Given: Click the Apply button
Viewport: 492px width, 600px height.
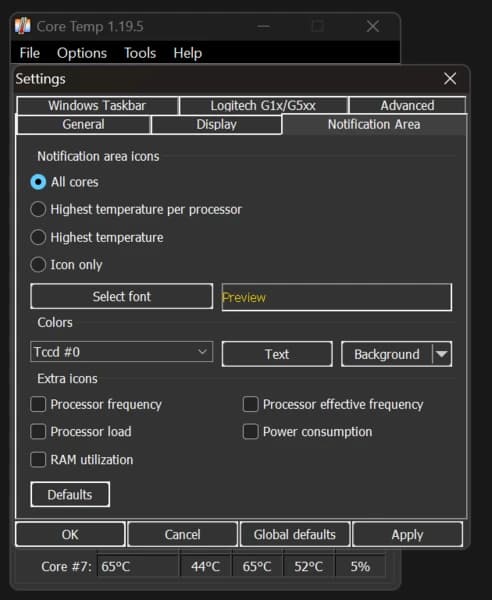Looking at the screenshot, I should tap(407, 534).
